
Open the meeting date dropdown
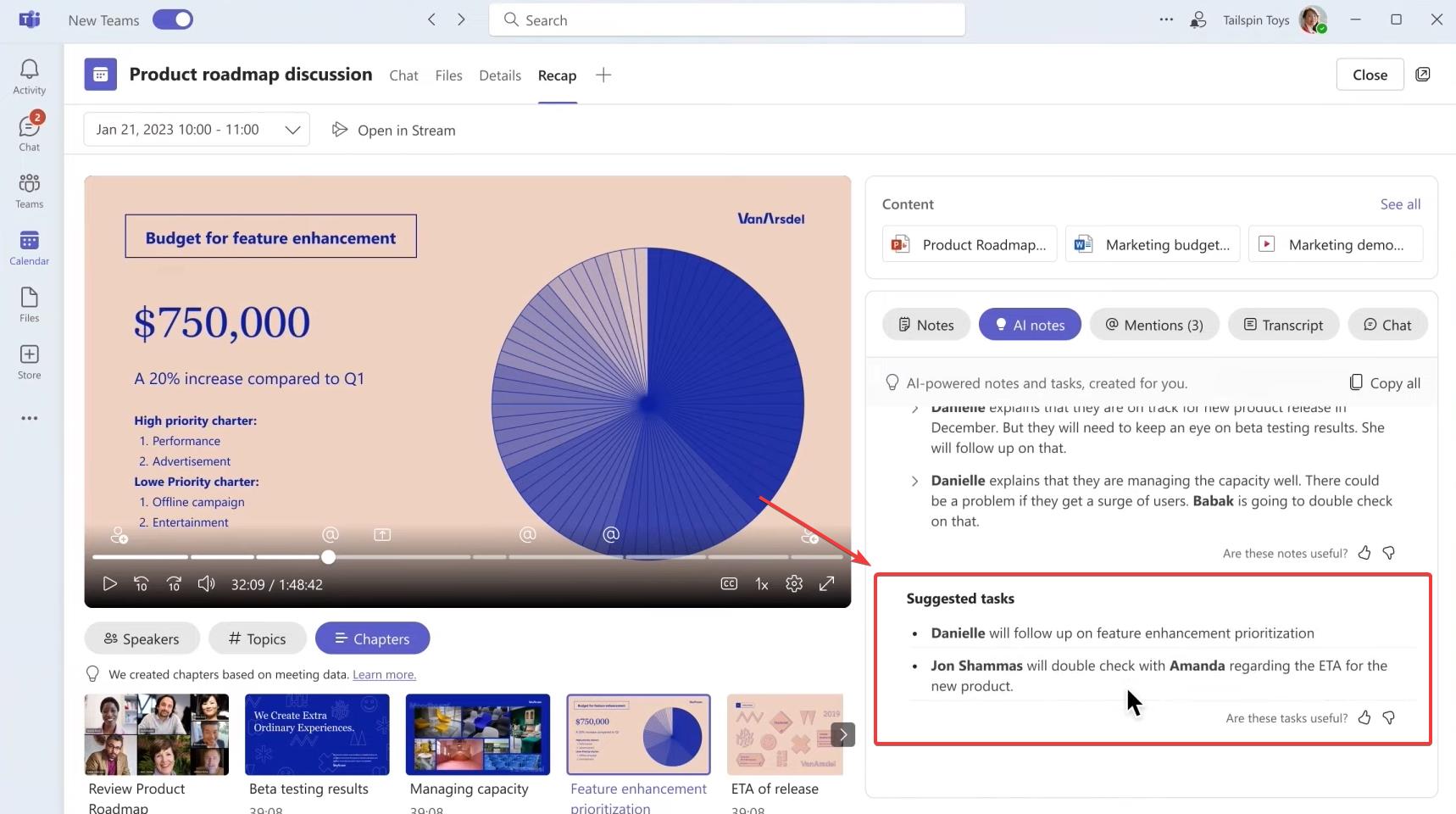tap(197, 130)
